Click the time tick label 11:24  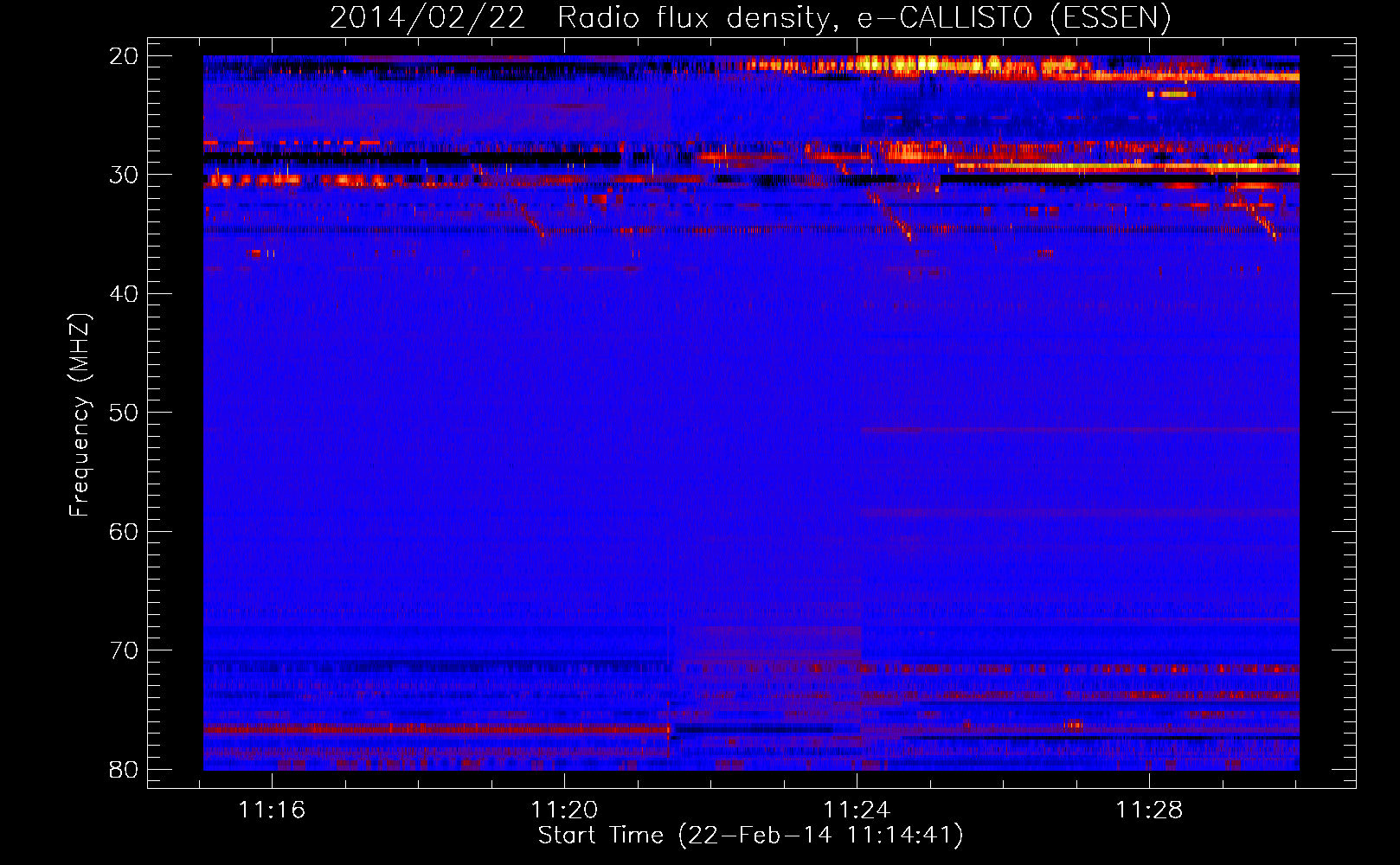pyautogui.click(x=857, y=811)
